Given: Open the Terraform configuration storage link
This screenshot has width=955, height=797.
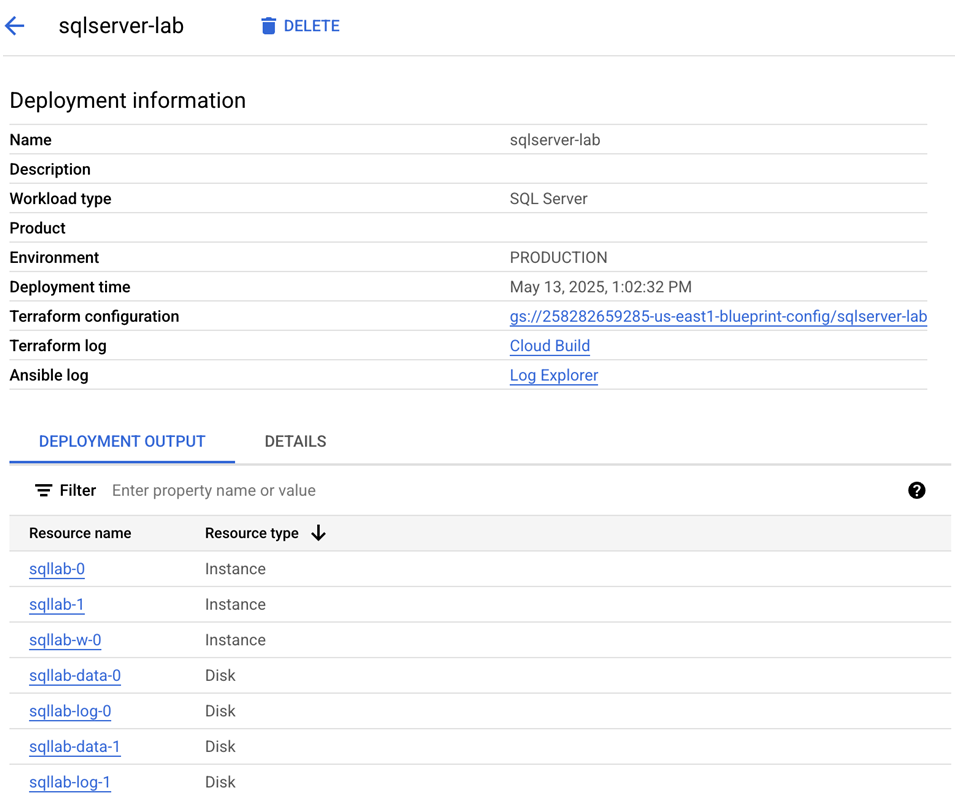Looking at the screenshot, I should point(718,316).
